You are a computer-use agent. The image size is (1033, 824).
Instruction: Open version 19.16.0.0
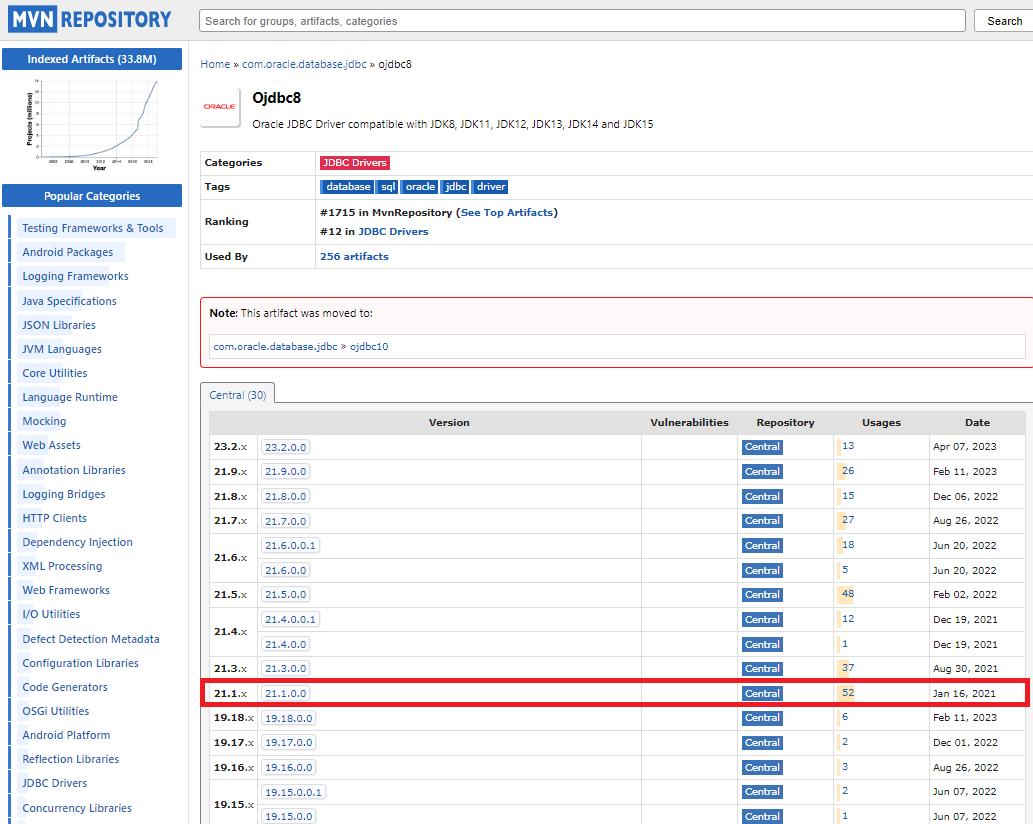(289, 767)
